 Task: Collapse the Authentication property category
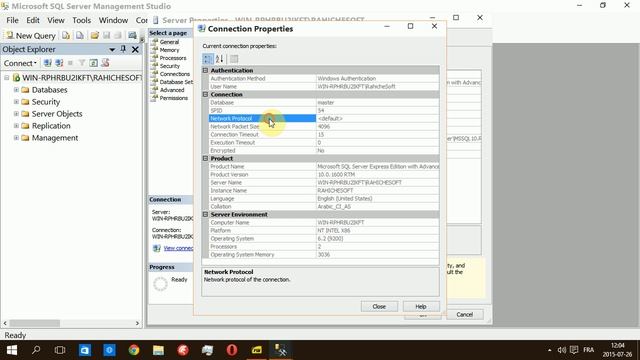coord(206,70)
